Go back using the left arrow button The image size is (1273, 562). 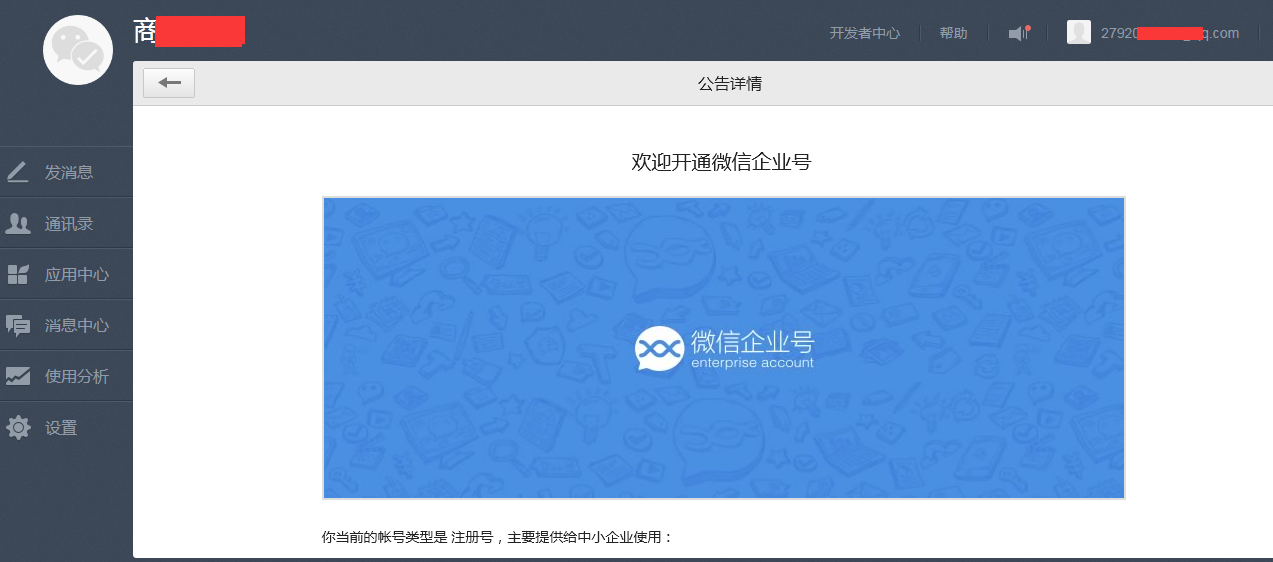[169, 83]
